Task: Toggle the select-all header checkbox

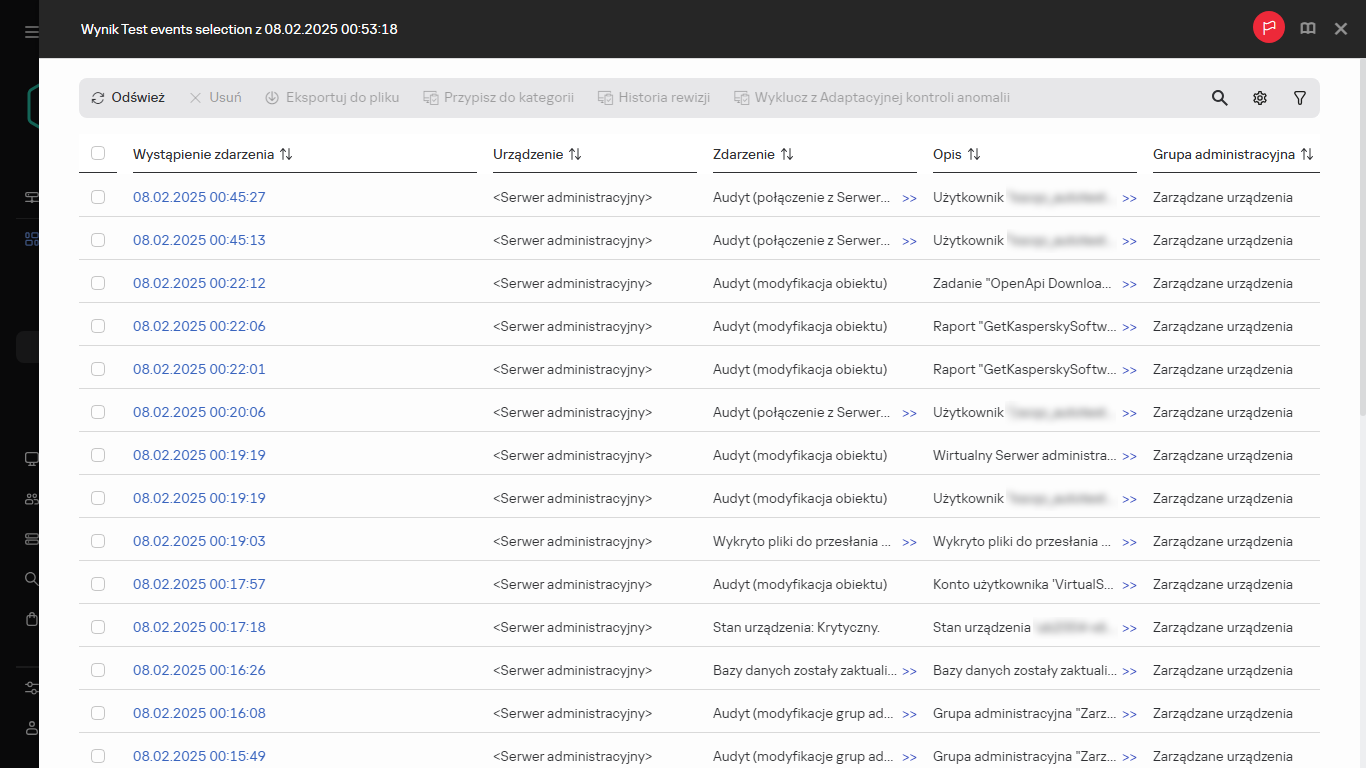Action: [98, 153]
